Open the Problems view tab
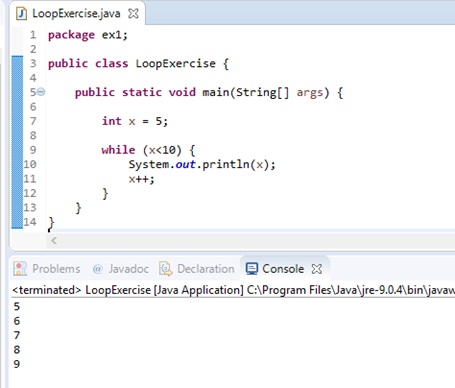 pyautogui.click(x=47, y=269)
